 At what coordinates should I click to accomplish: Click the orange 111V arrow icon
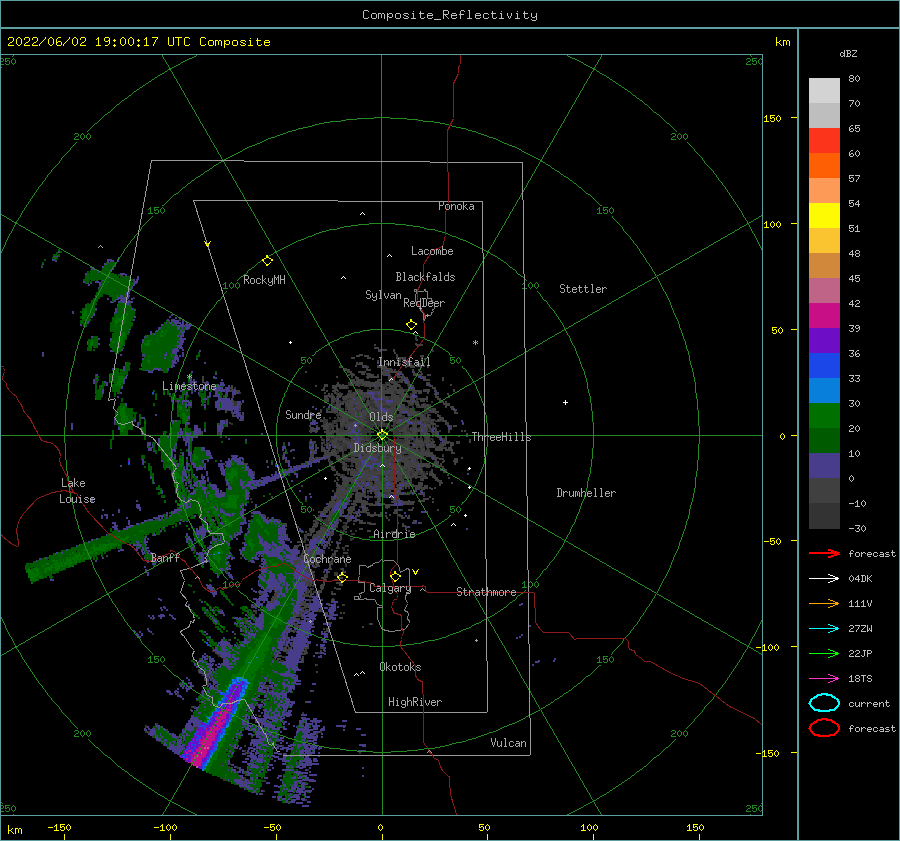[824, 603]
